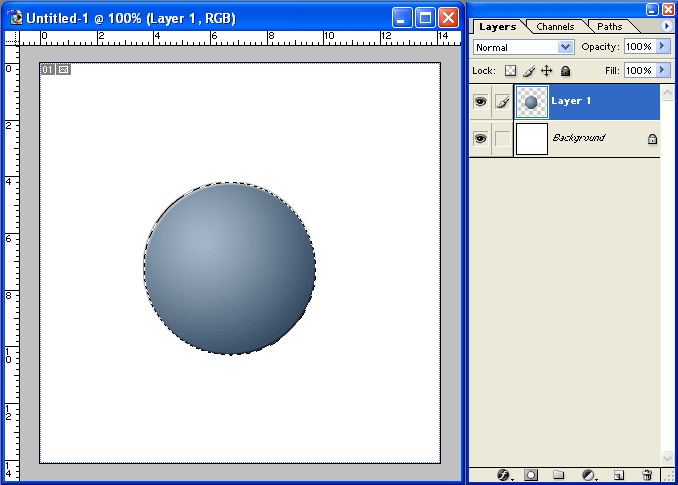Viewport: 678px width, 485px height.
Task: Add a layer mask with the mask icon
Action: pyautogui.click(x=531, y=475)
